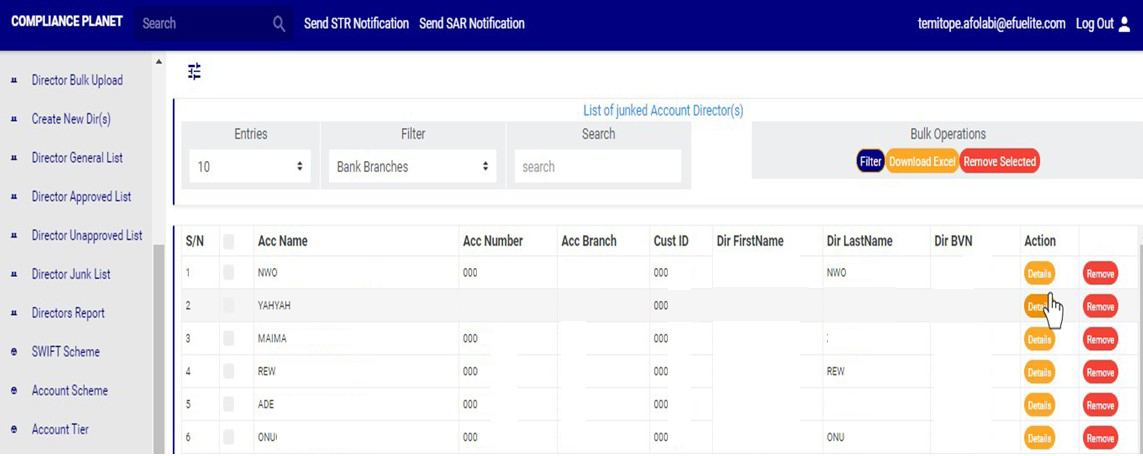The width and height of the screenshot is (1143, 456).
Task: Focus the table search input field
Action: click(597, 167)
